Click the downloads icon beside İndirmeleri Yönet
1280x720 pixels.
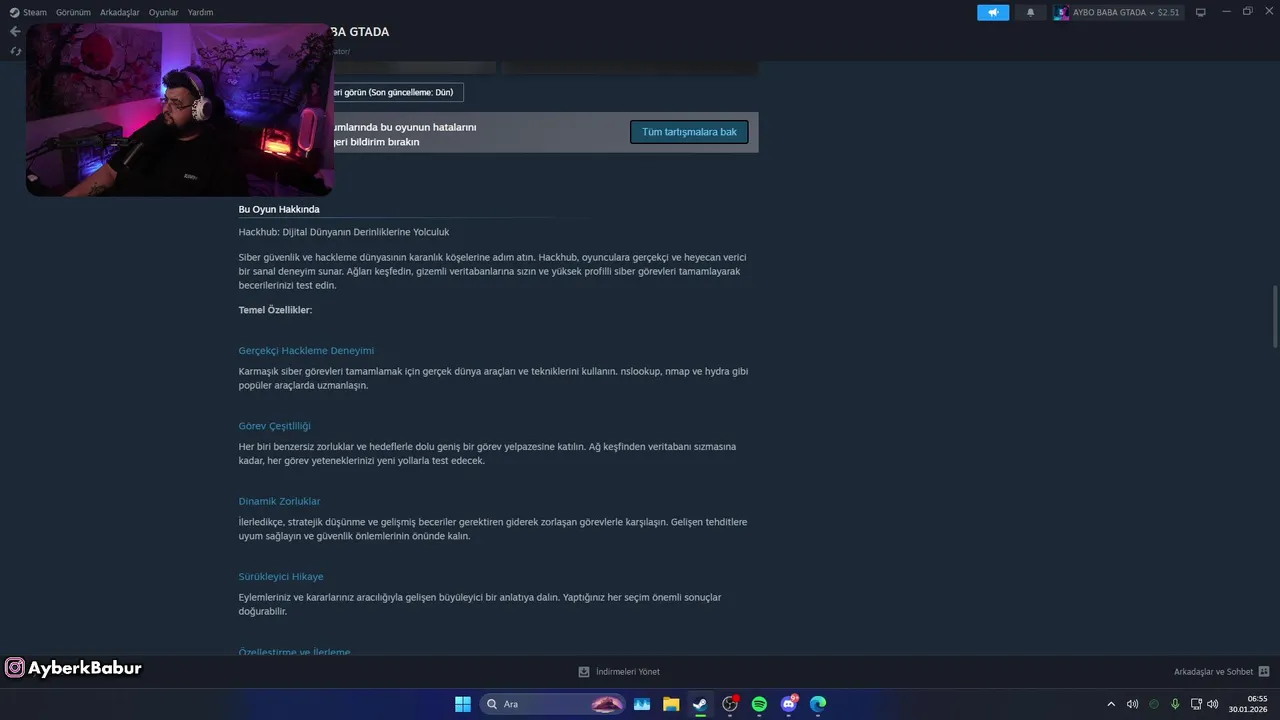(584, 672)
